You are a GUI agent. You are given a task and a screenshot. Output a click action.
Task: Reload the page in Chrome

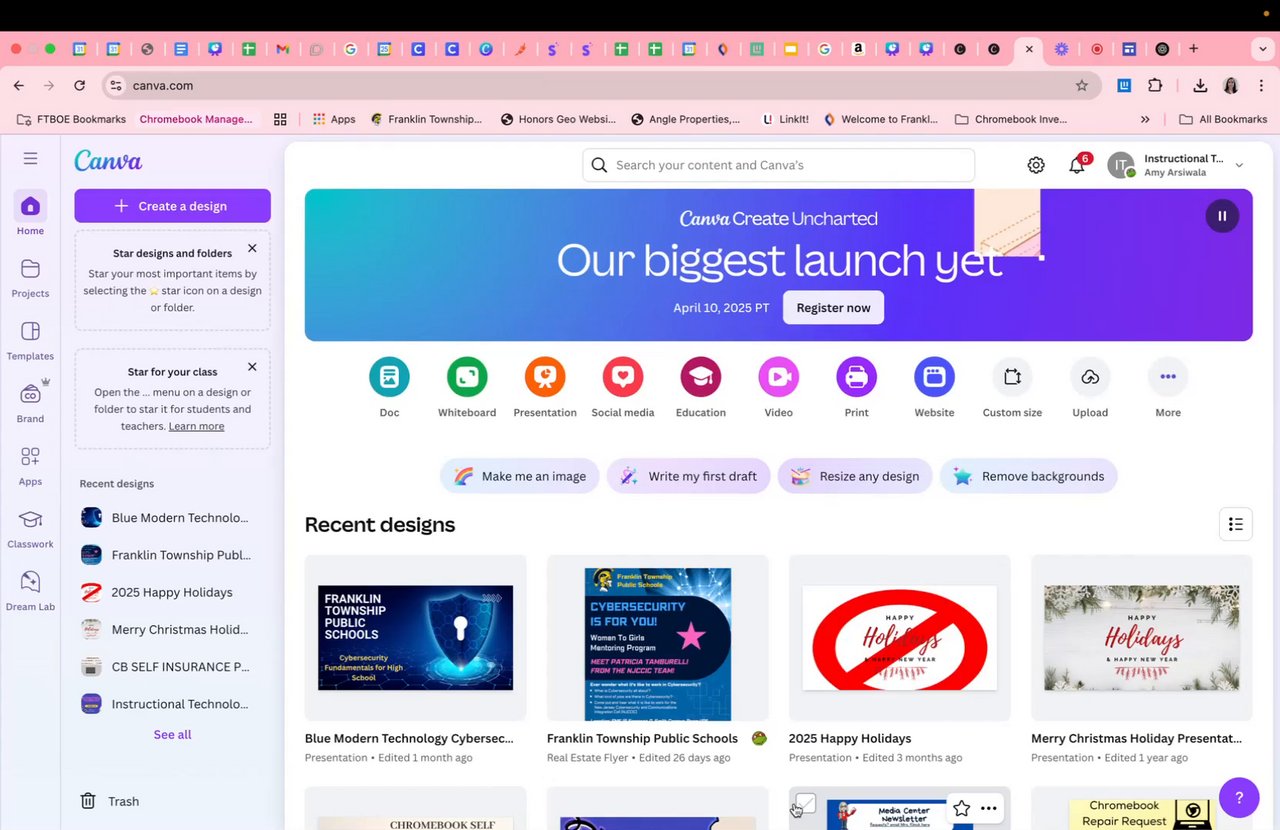pos(80,86)
